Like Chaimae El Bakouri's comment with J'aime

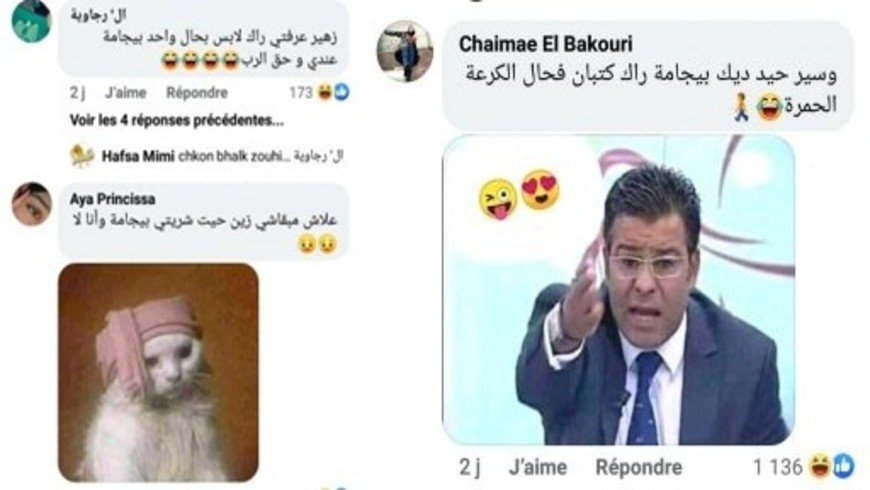tap(538, 467)
